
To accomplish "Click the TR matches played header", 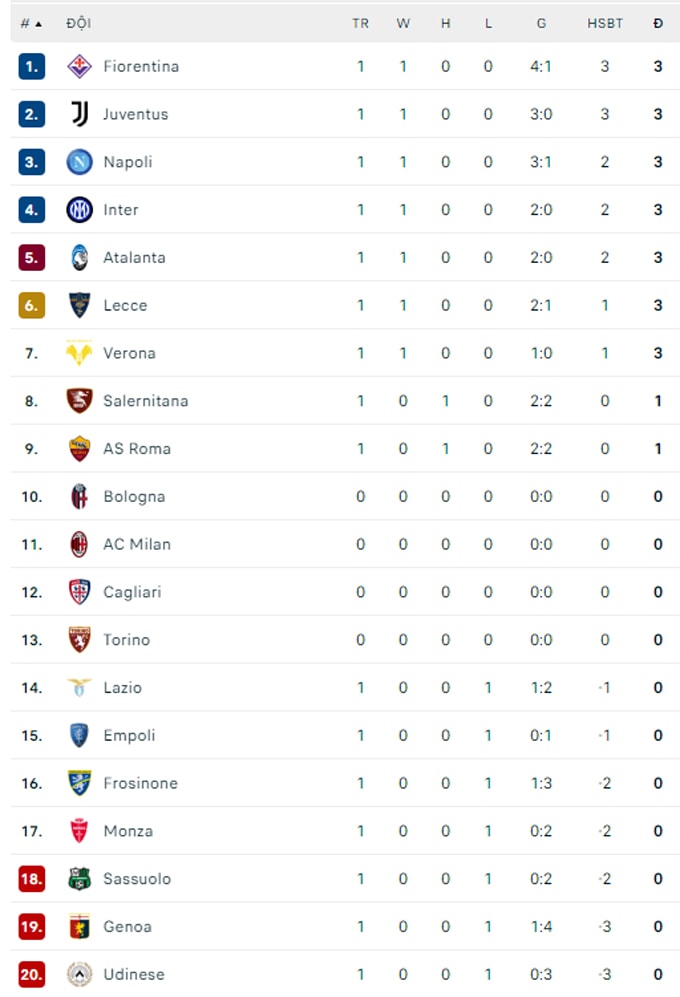I will coord(360,24).
